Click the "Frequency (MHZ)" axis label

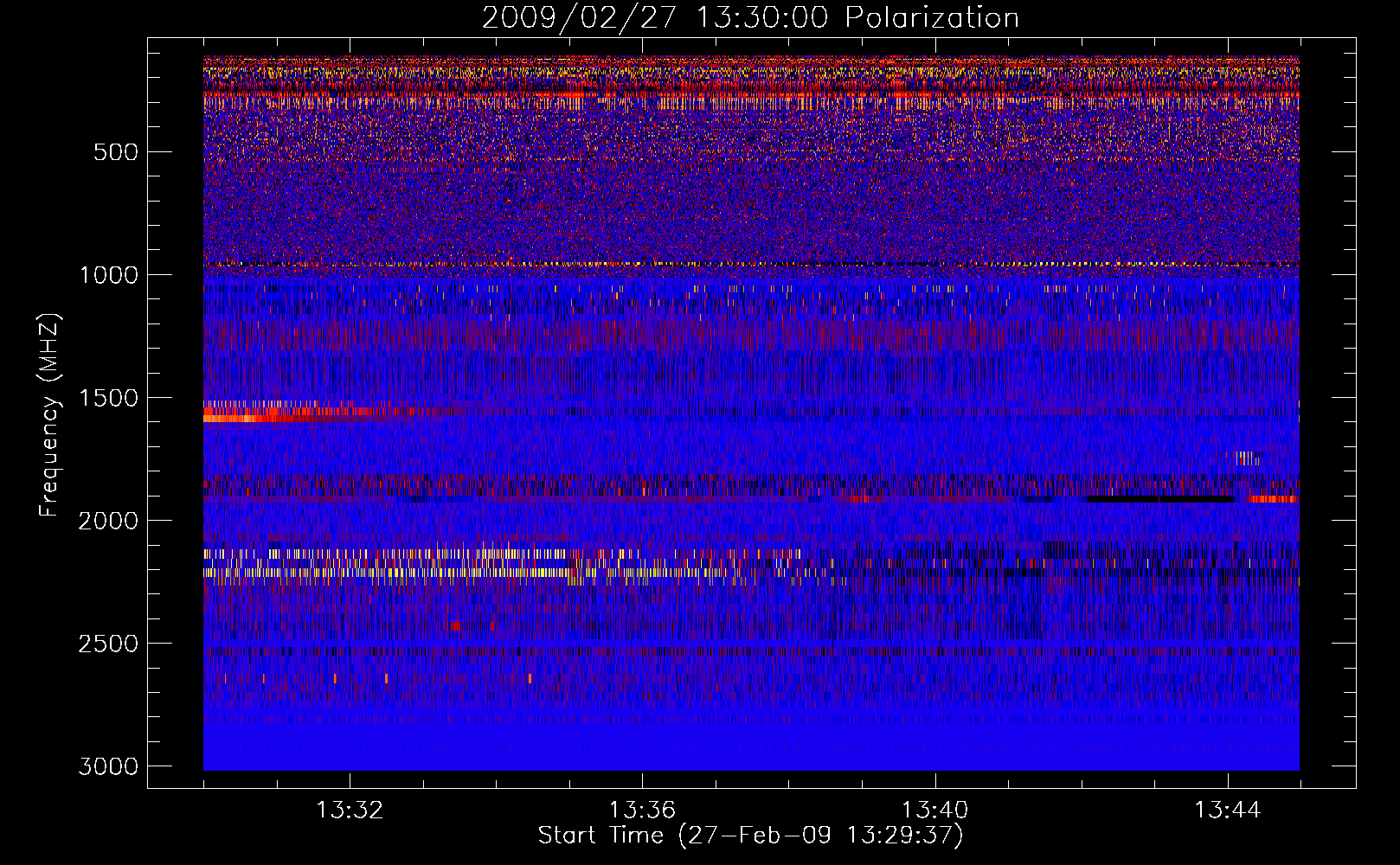pos(49,415)
